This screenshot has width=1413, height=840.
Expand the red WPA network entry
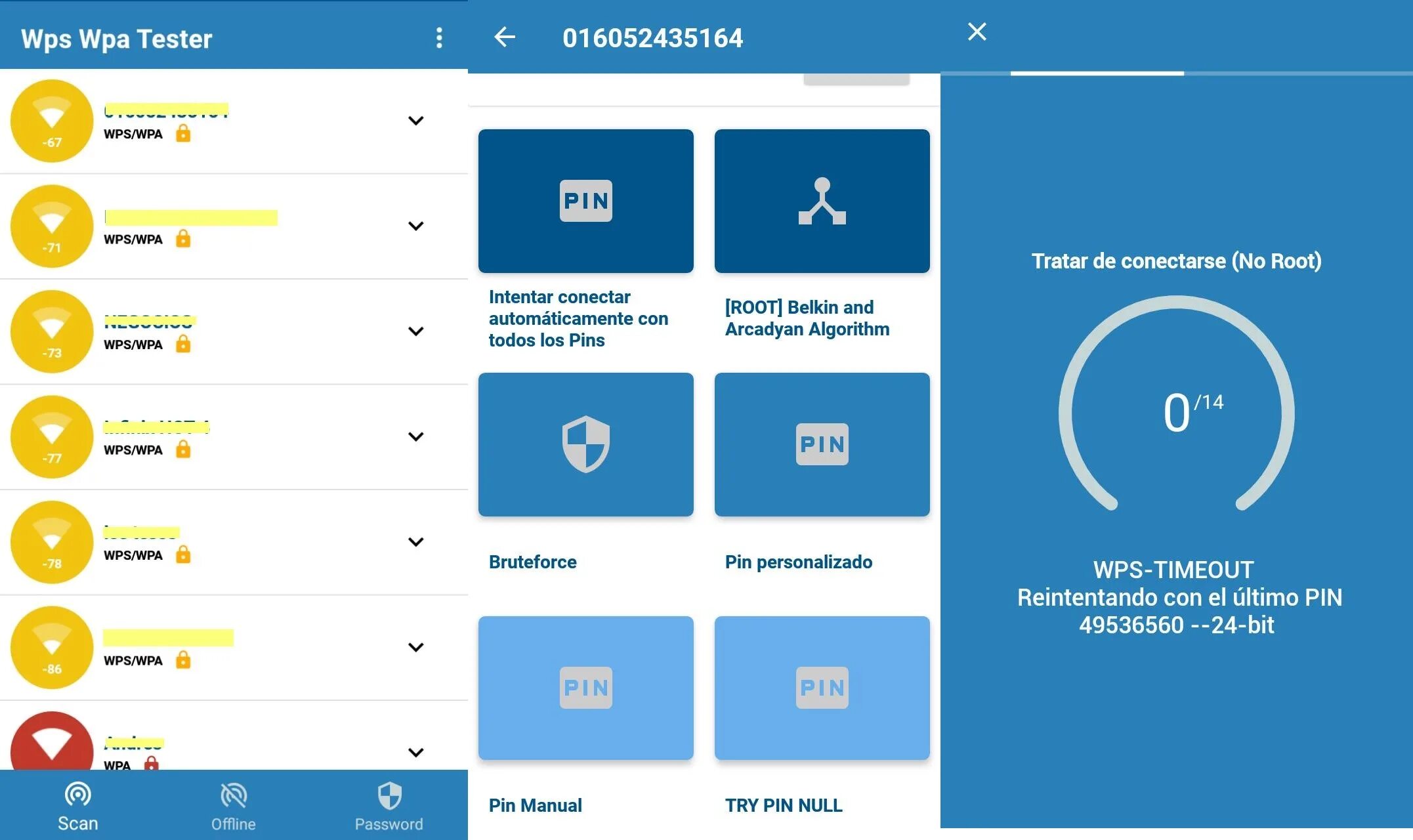pos(415,752)
